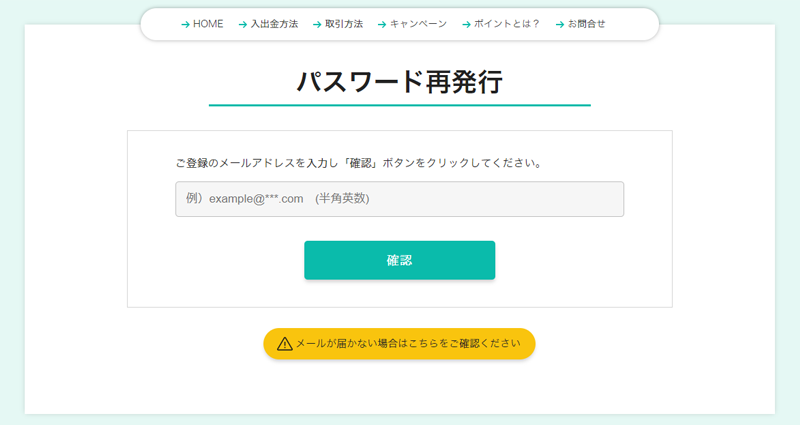The height and width of the screenshot is (425, 800).
Task: Focus the email address input field
Action: pyautogui.click(x=399, y=199)
